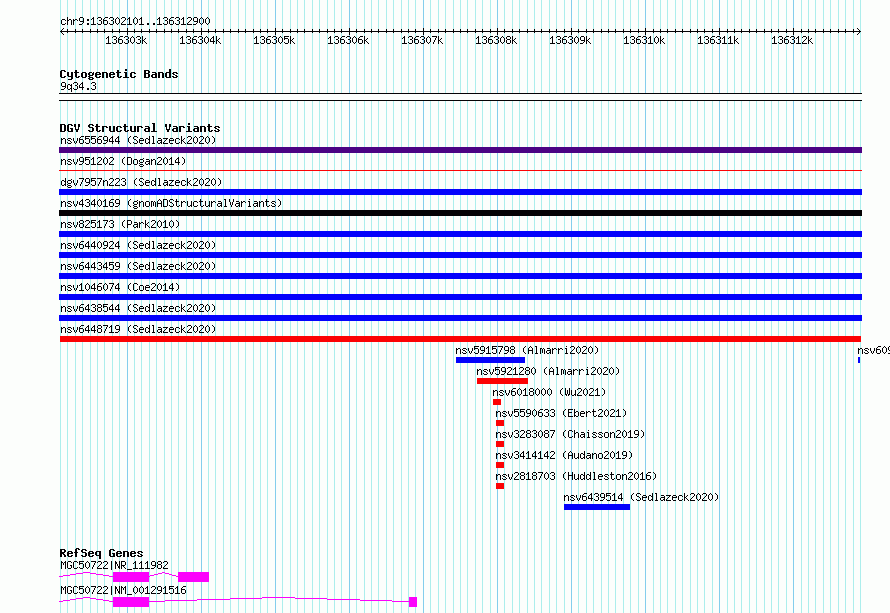890x613 pixels.
Task: Open the nsv5921280 (Almarri2020) label
Action: (x=548, y=371)
